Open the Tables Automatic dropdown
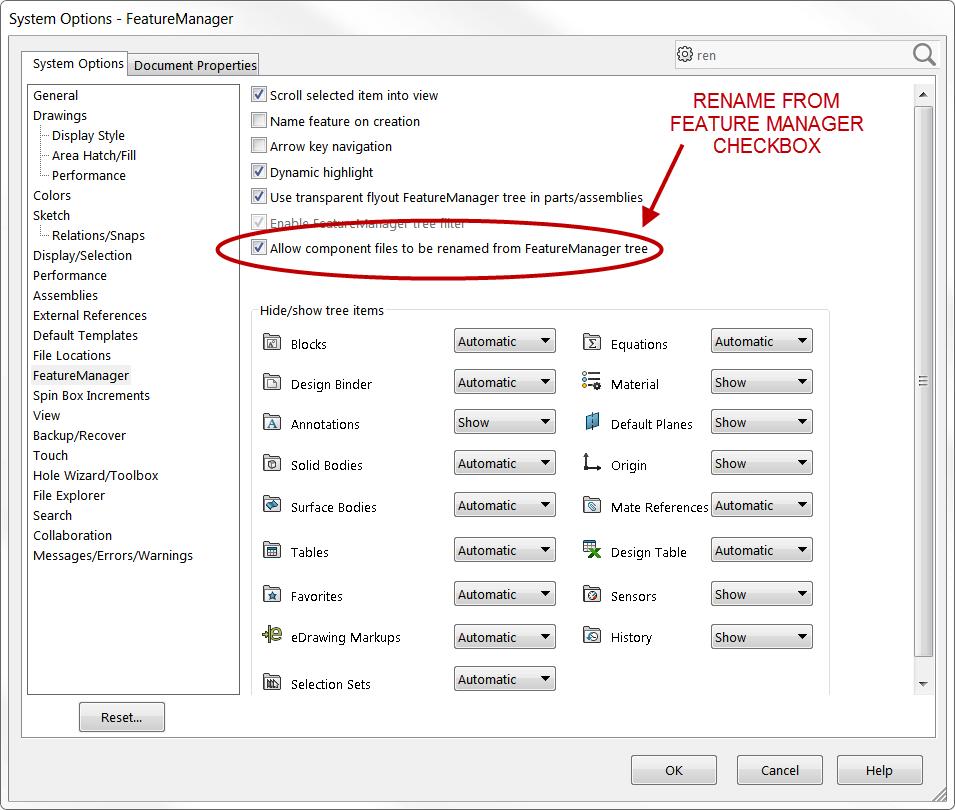The width and height of the screenshot is (955, 810). pyautogui.click(x=504, y=549)
